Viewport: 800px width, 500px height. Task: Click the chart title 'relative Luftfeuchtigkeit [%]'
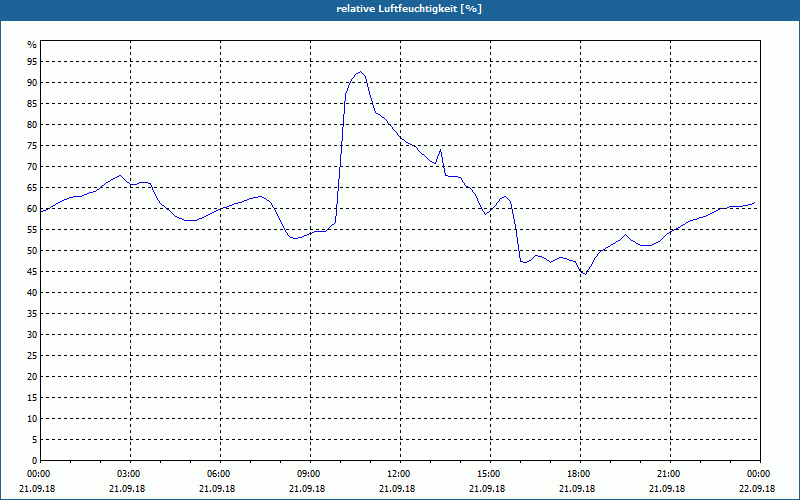click(409, 9)
